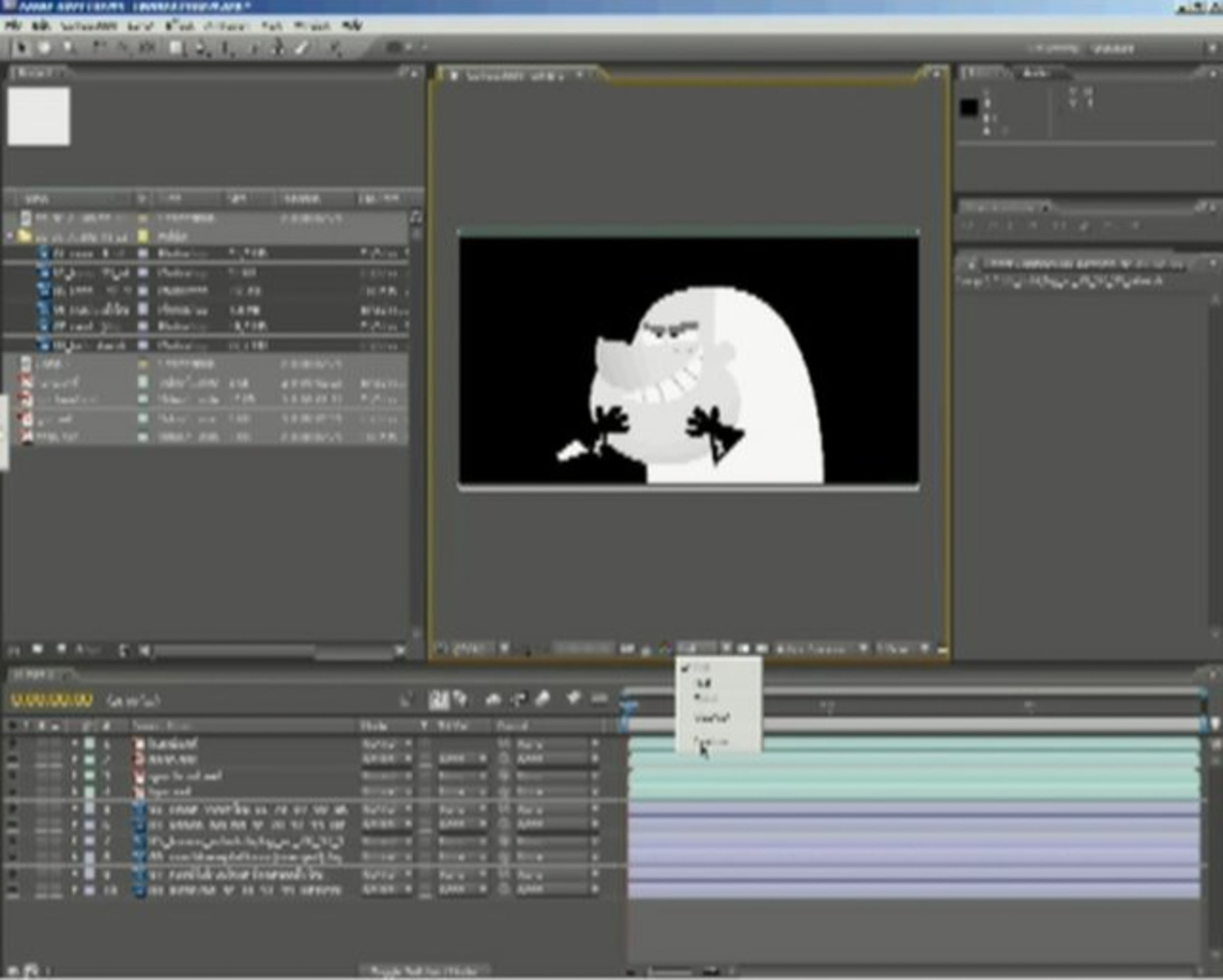
Task: Select the Brush tool
Action: click(x=255, y=49)
